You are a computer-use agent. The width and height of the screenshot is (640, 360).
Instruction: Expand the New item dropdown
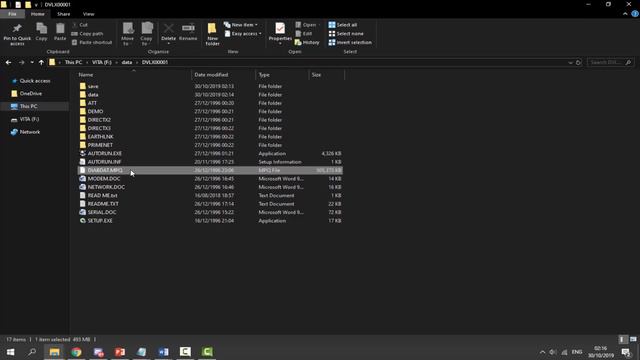(x=241, y=25)
